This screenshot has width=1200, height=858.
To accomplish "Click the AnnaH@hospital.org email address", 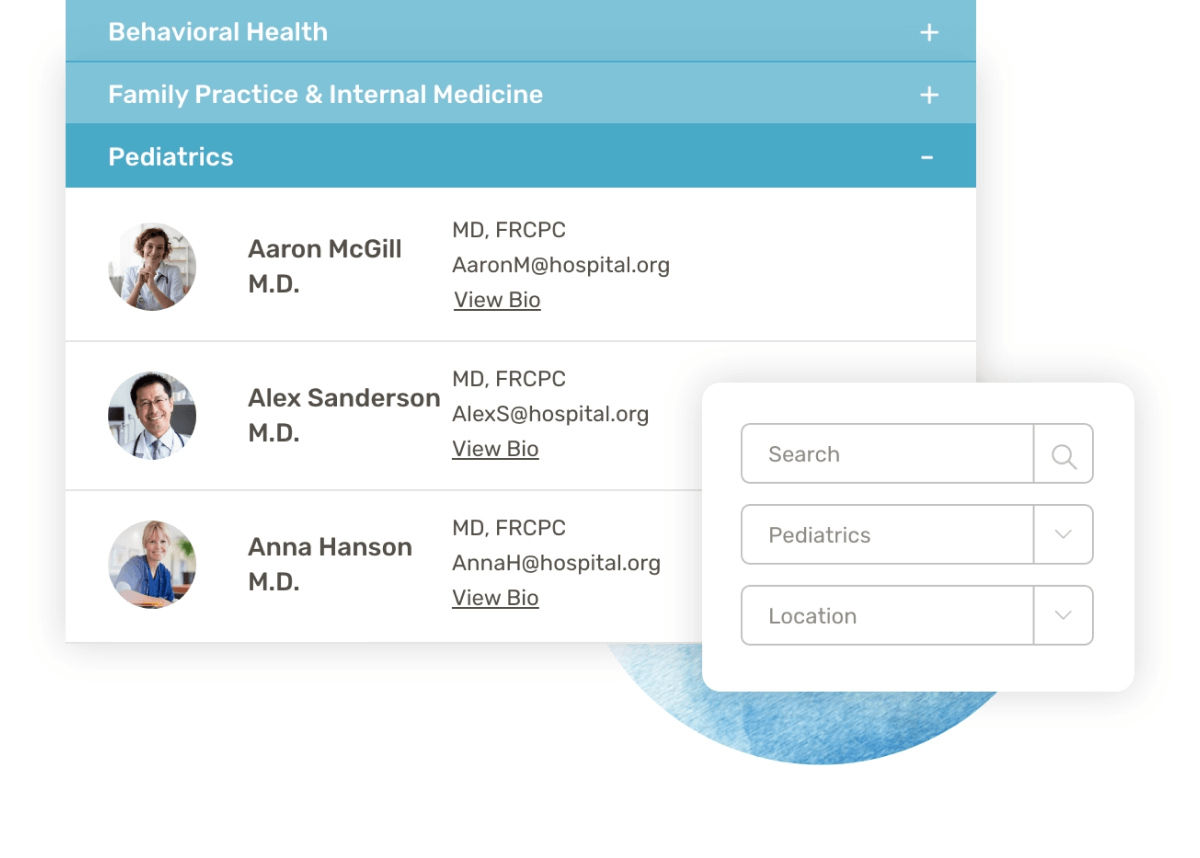I will pyautogui.click(x=556, y=563).
